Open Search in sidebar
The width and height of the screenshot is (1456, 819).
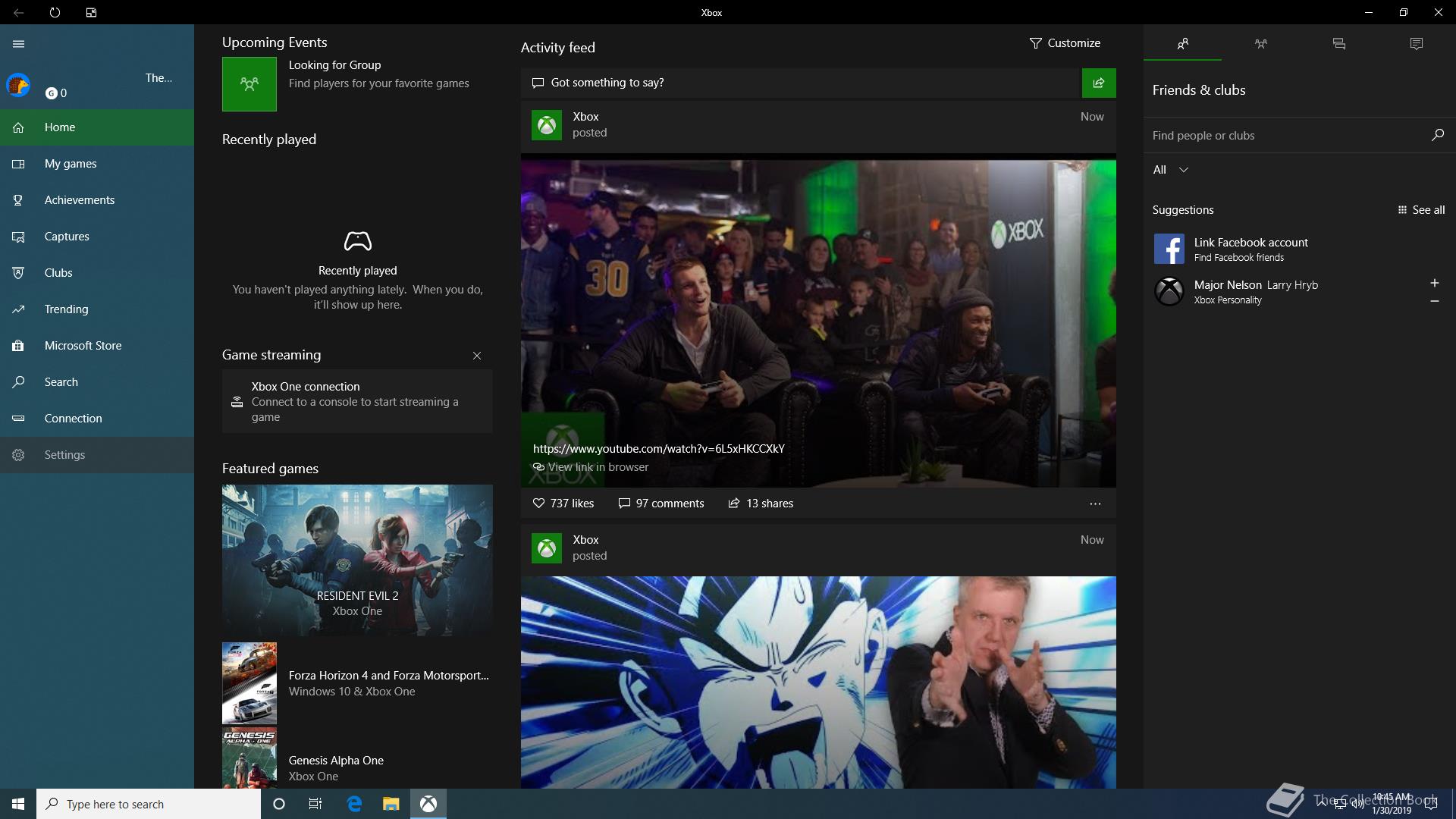point(97,382)
